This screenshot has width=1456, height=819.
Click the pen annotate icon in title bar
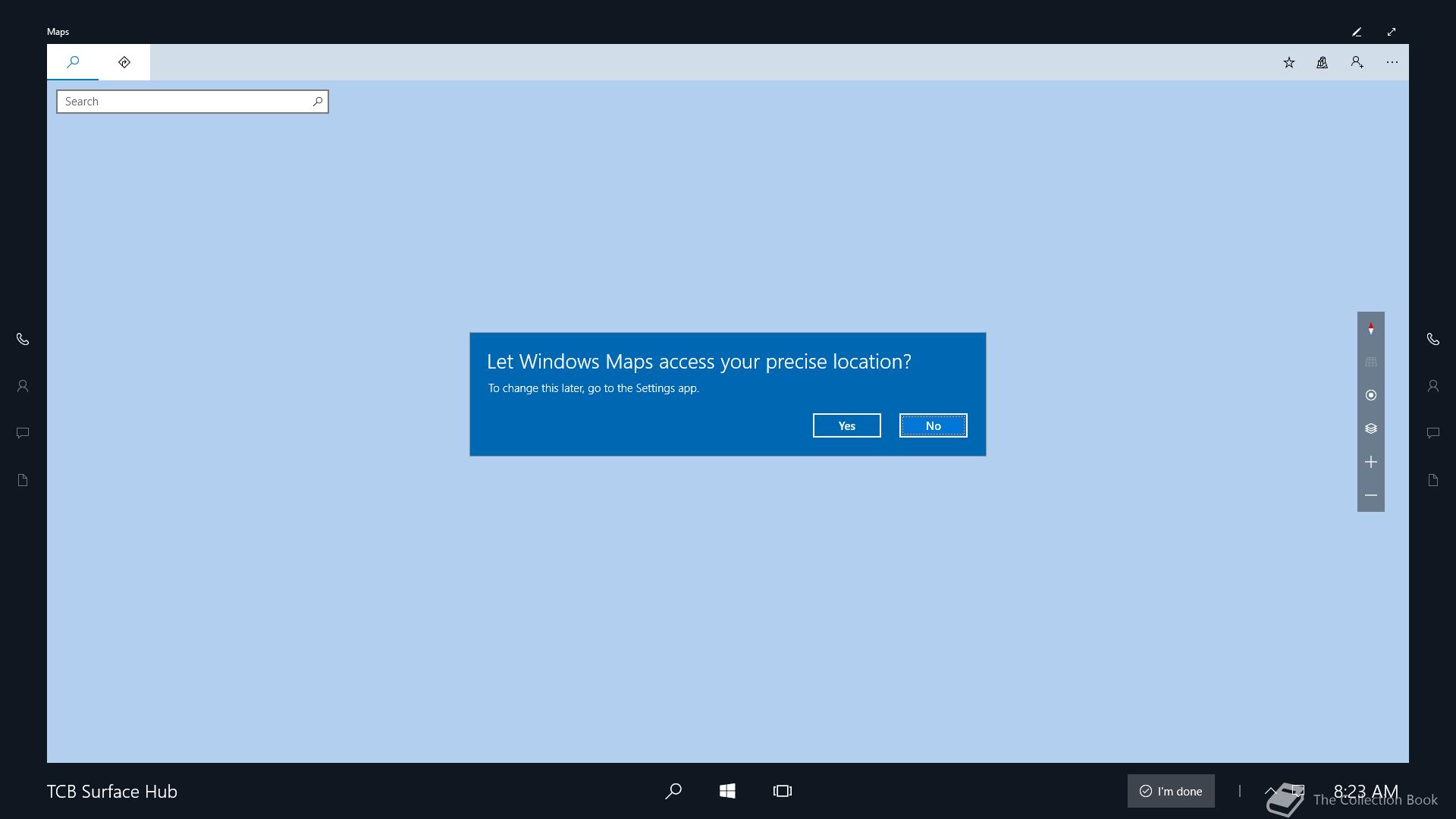coord(1357,32)
